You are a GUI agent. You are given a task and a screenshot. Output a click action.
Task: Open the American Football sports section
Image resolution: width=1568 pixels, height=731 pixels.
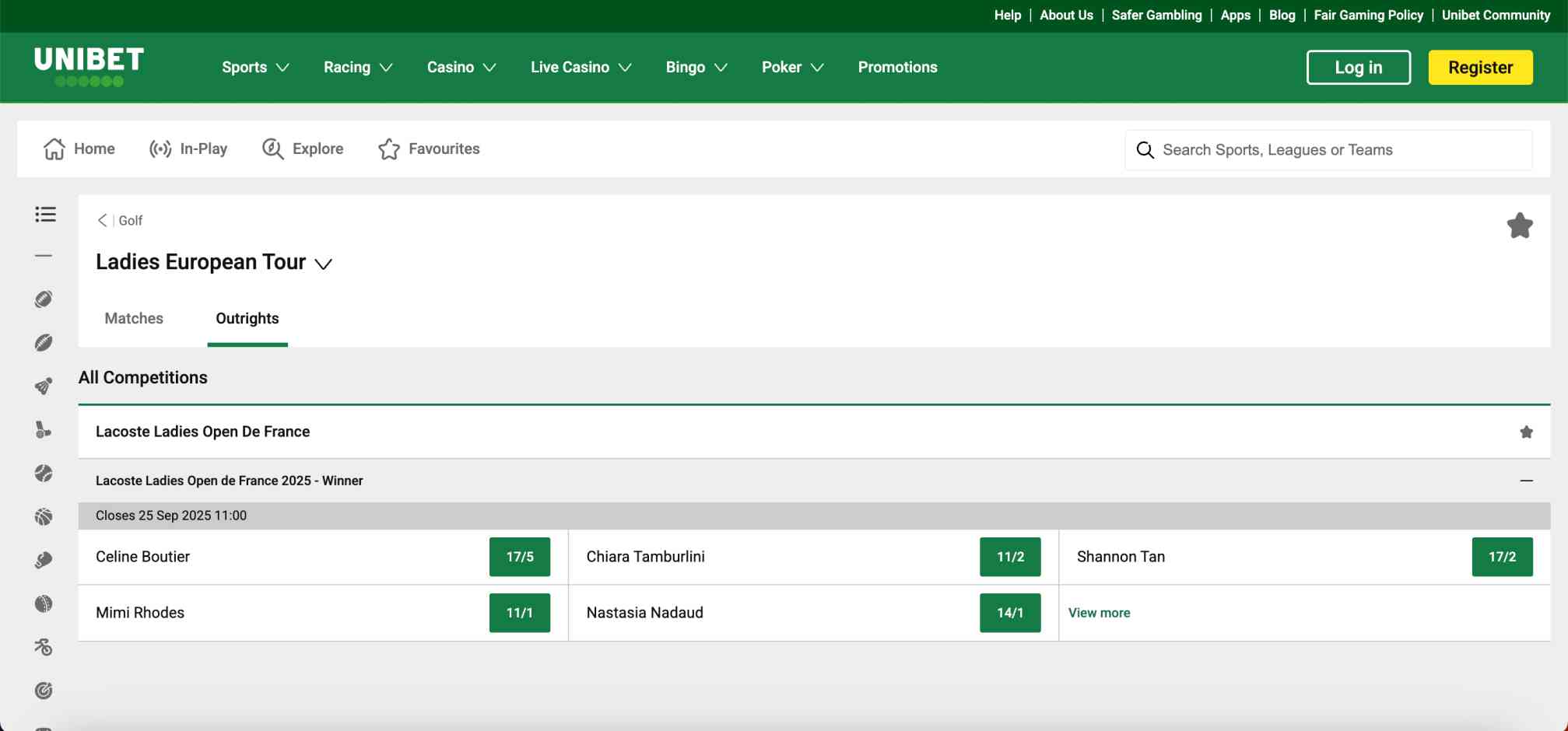[x=44, y=298]
